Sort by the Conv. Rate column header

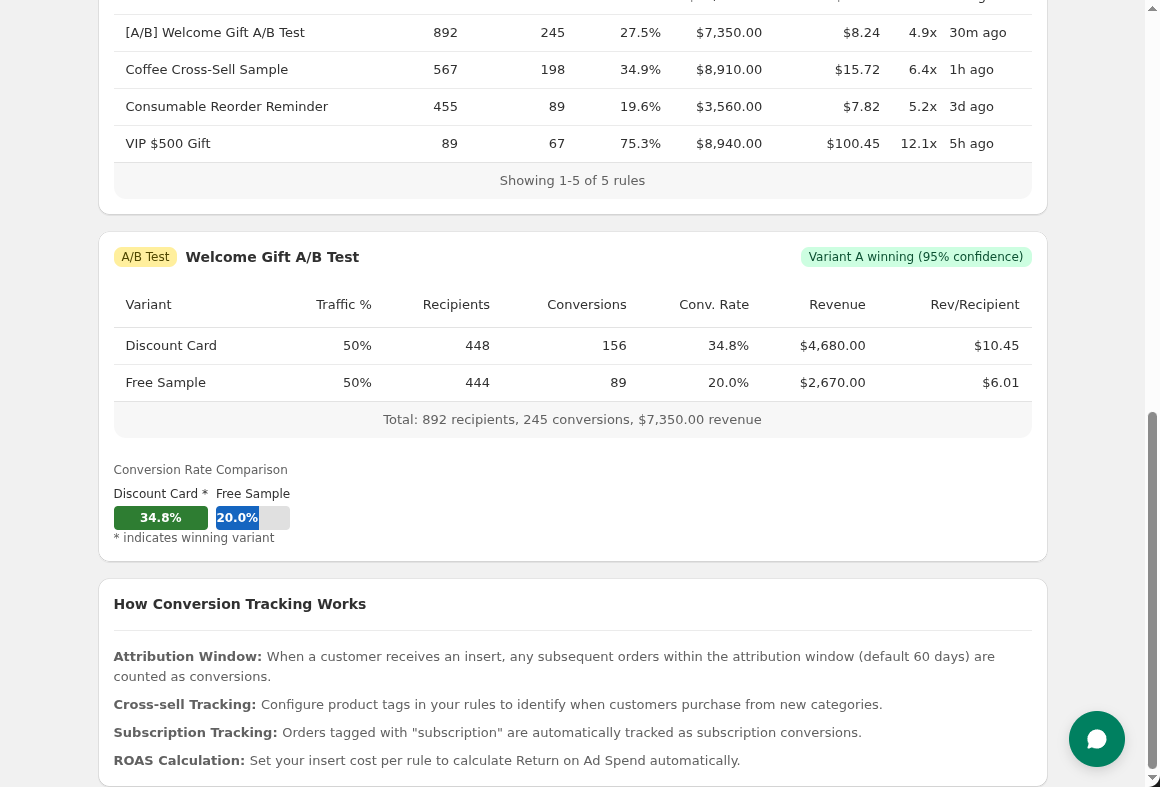point(714,304)
